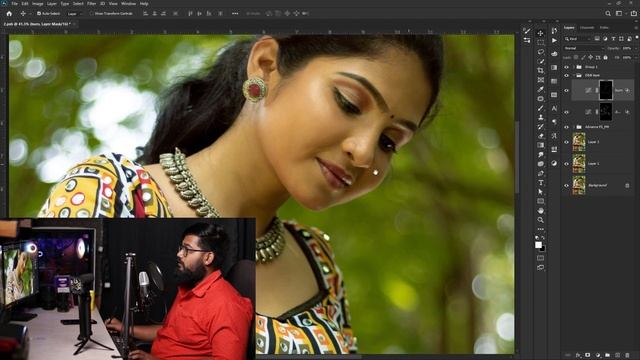Open the layer filter Kind dropdown
640x360 pixels.
click(x=578, y=39)
